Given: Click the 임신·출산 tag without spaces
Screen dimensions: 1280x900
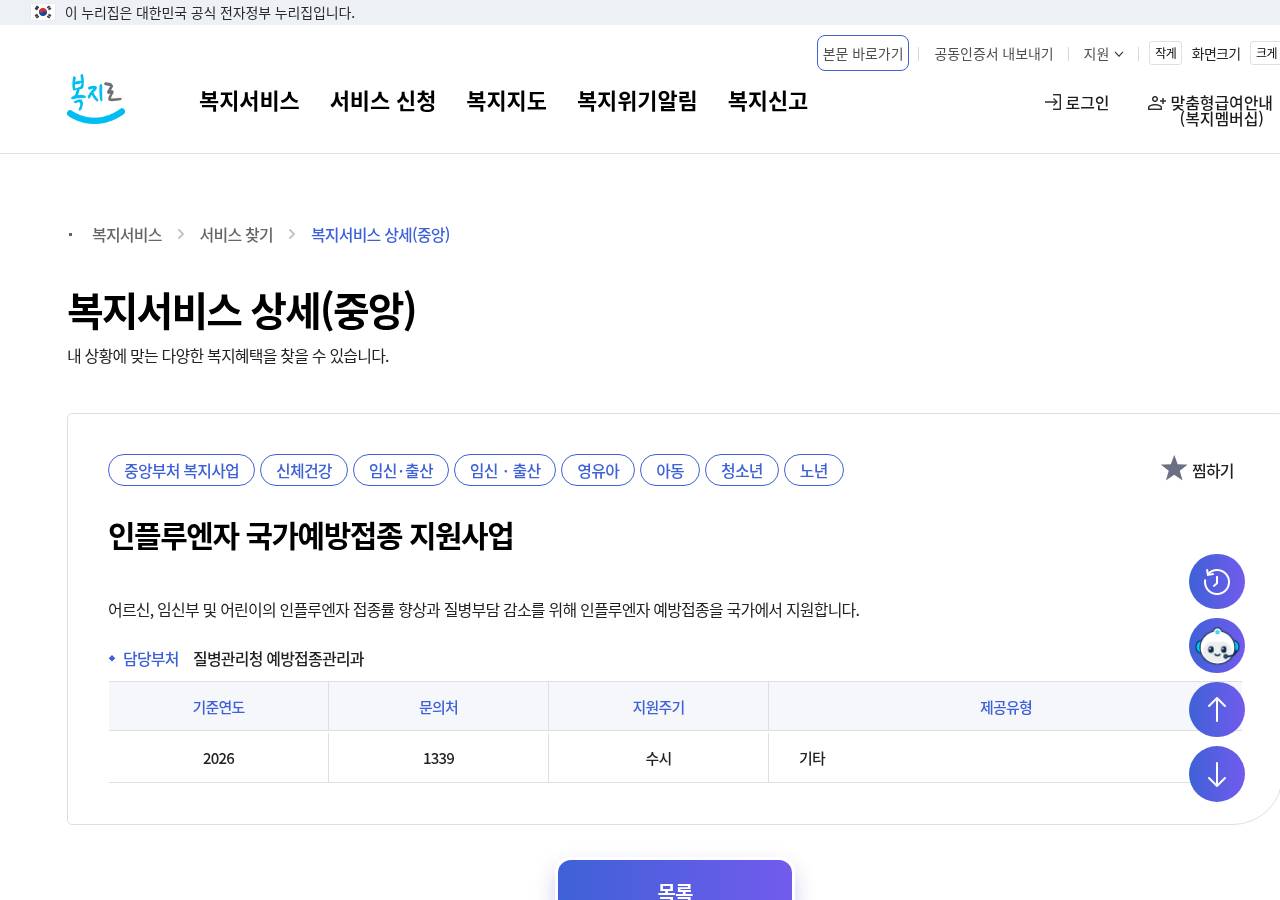Looking at the screenshot, I should [x=401, y=470].
